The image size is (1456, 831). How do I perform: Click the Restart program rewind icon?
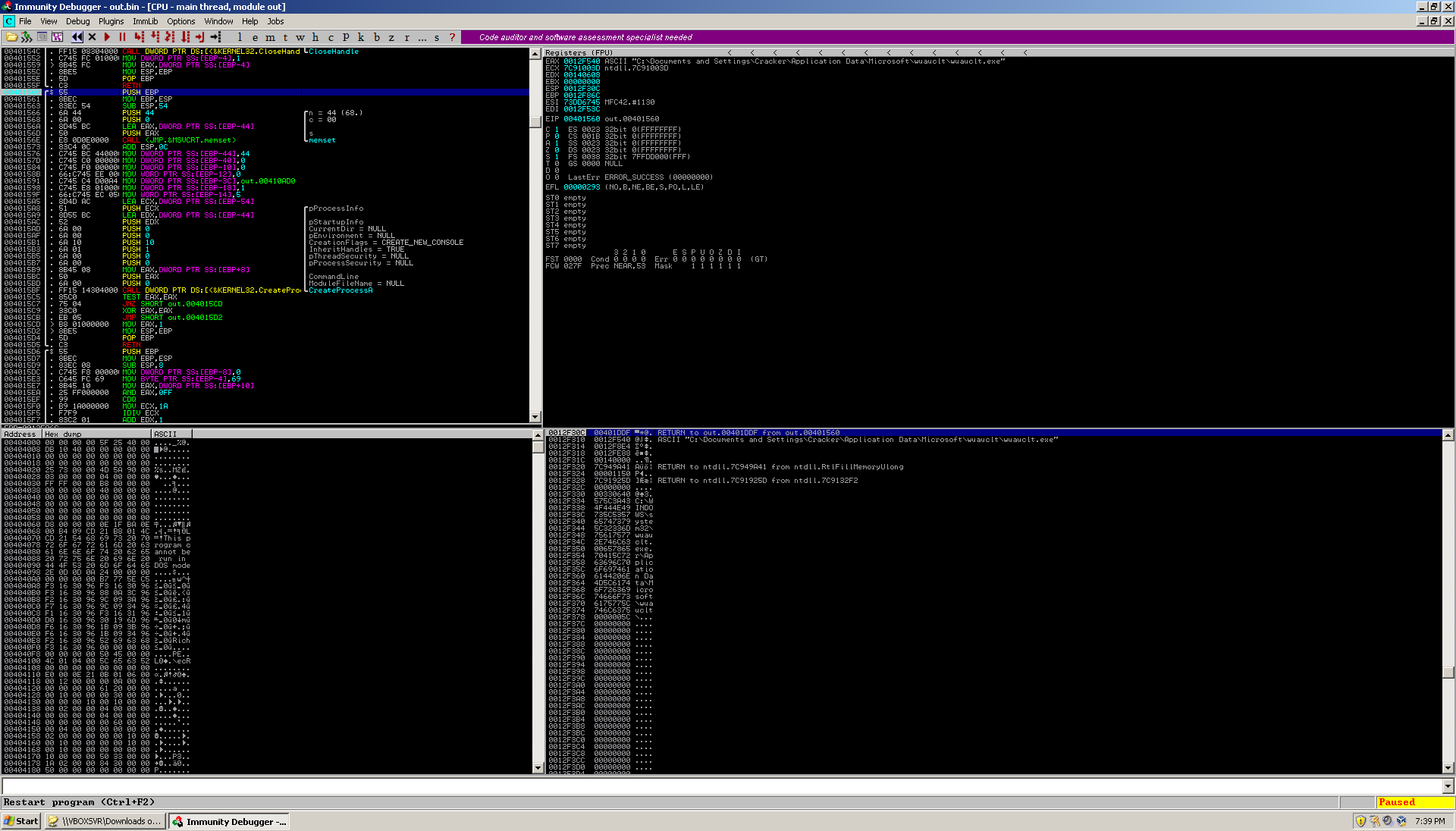77,37
